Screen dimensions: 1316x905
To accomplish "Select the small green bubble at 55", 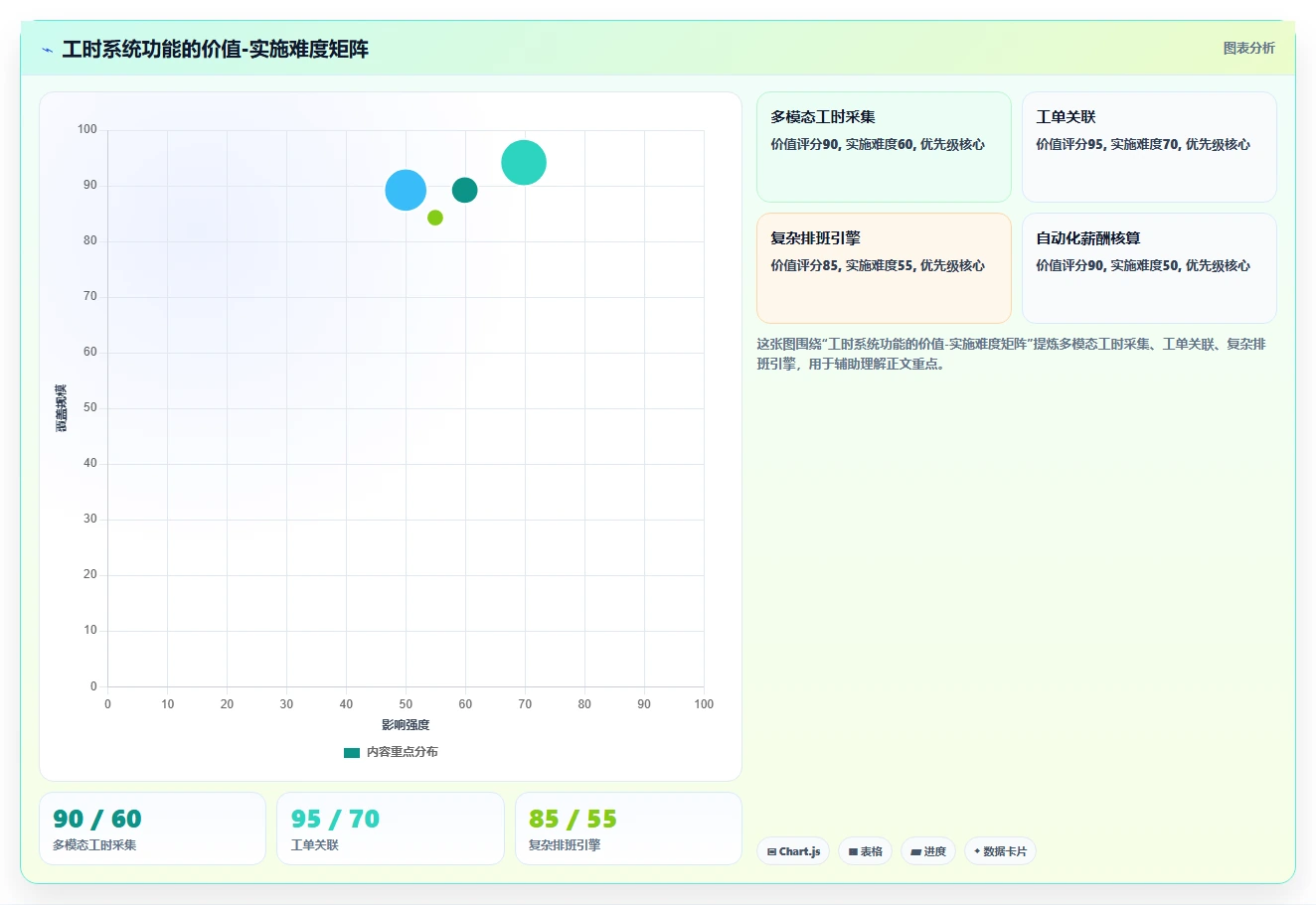I will (x=435, y=218).
